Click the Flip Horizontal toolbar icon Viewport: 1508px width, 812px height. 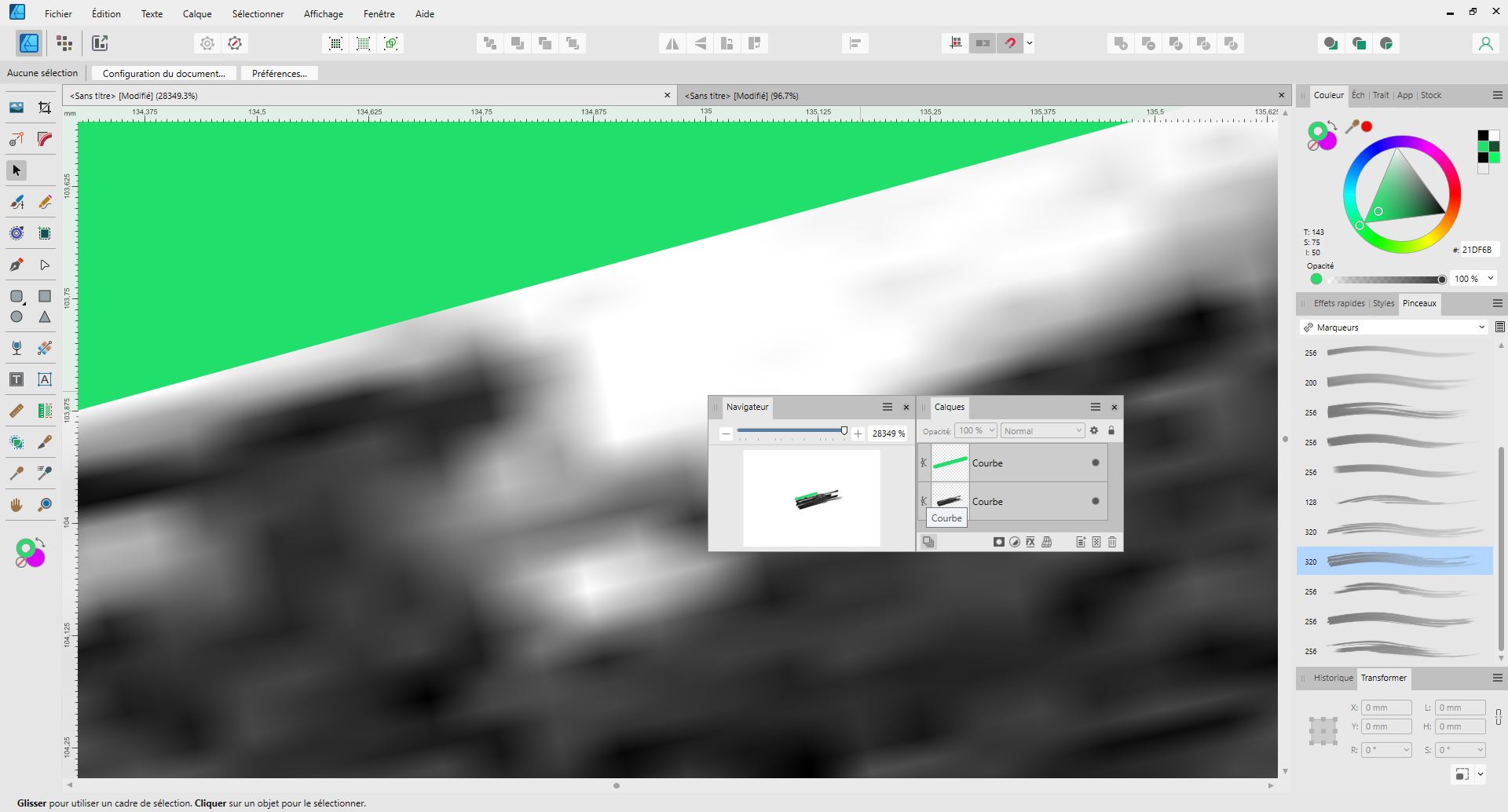point(672,43)
